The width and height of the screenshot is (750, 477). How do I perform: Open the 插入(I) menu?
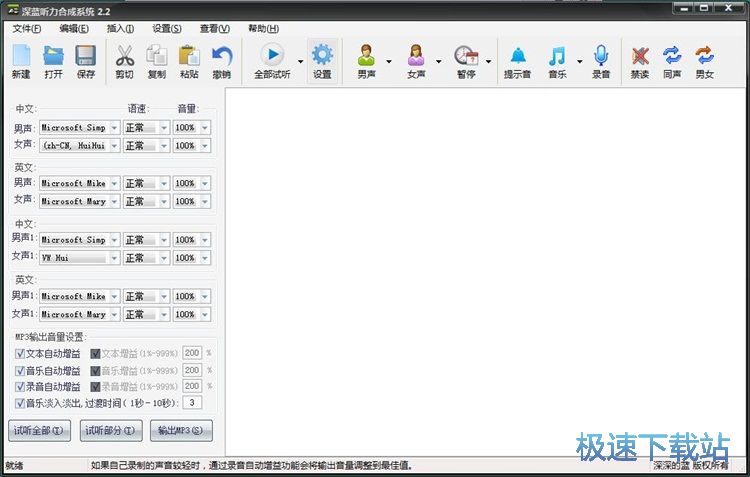click(x=121, y=28)
